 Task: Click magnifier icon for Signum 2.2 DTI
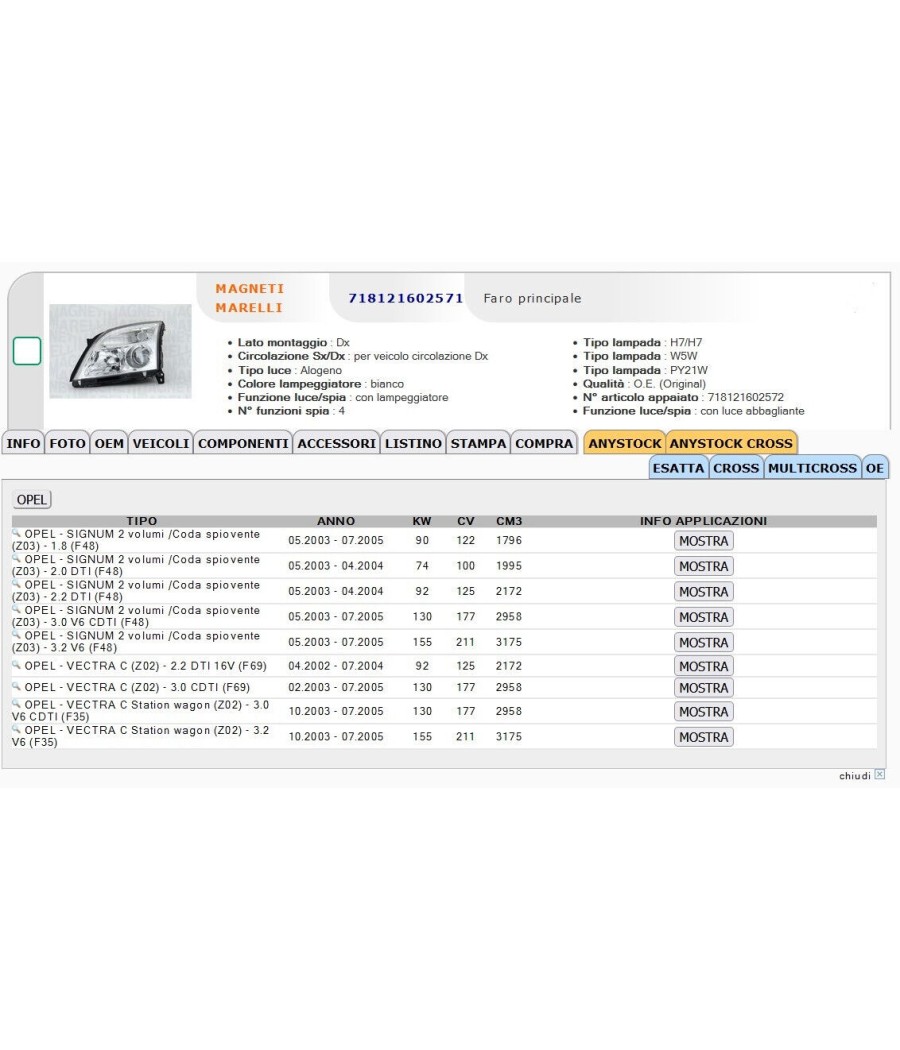coord(17,584)
